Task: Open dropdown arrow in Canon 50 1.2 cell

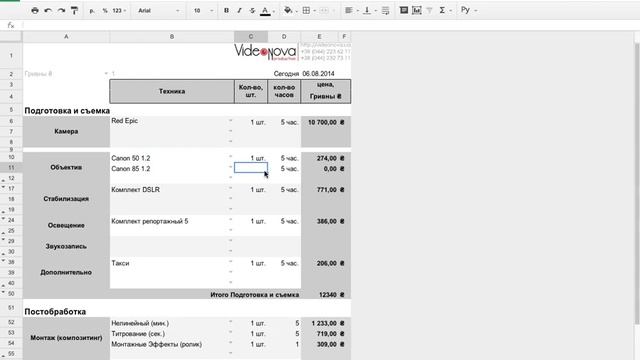Action: (230, 156)
